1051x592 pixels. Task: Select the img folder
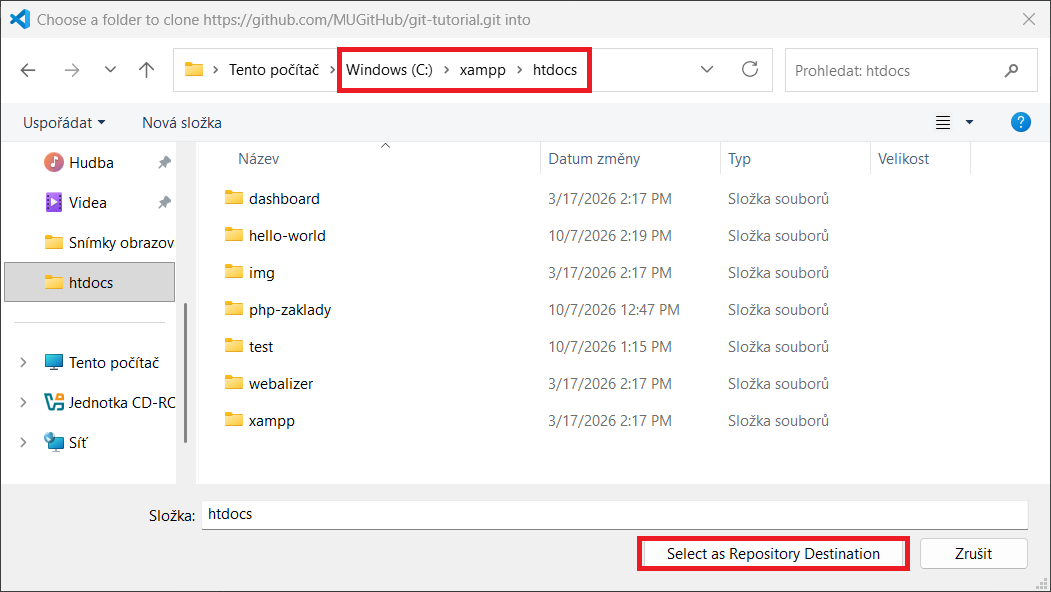261,273
